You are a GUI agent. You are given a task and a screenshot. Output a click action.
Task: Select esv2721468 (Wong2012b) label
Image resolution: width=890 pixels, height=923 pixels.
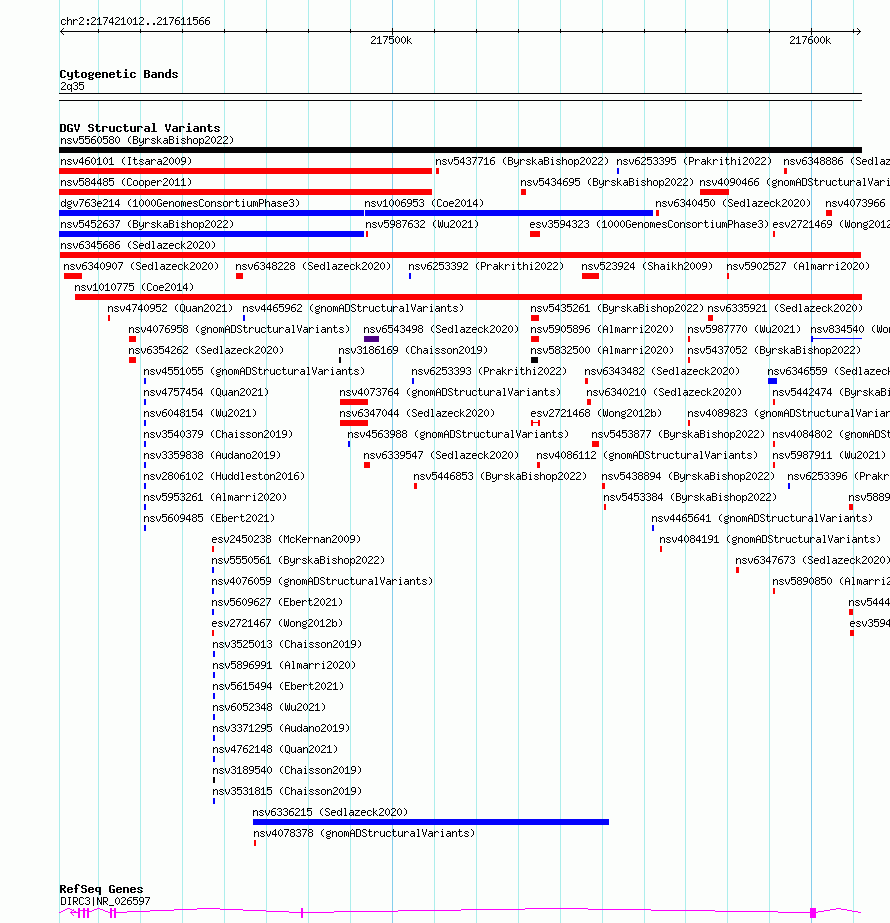tap(596, 413)
